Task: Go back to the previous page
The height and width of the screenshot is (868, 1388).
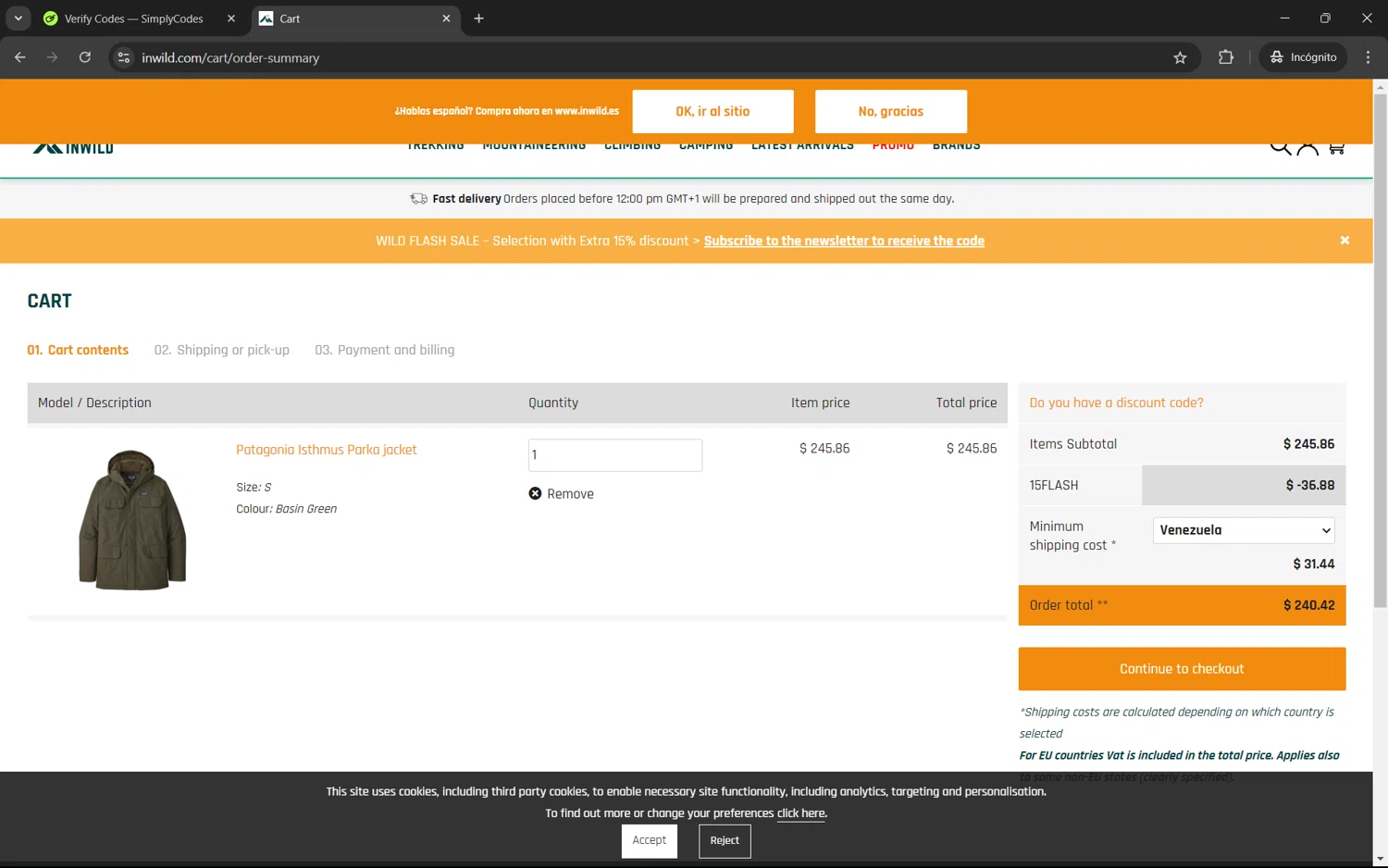Action: 20,57
